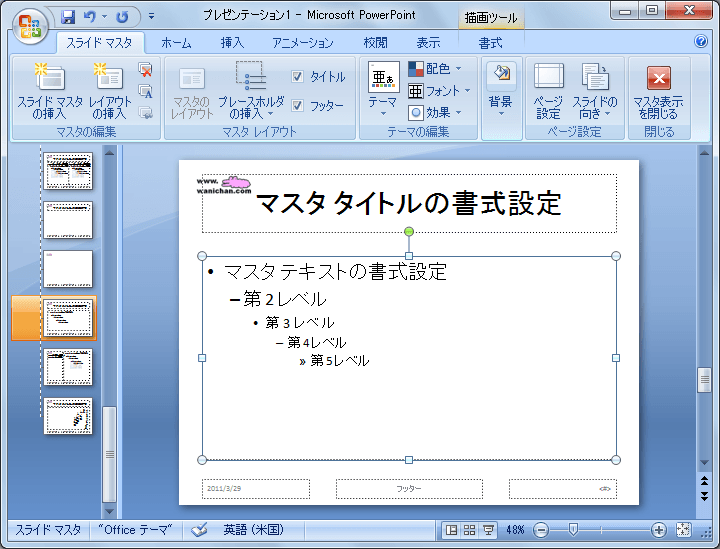
Task: Open Customize Quick Access Toolbar dropdown
Action: click(151, 17)
